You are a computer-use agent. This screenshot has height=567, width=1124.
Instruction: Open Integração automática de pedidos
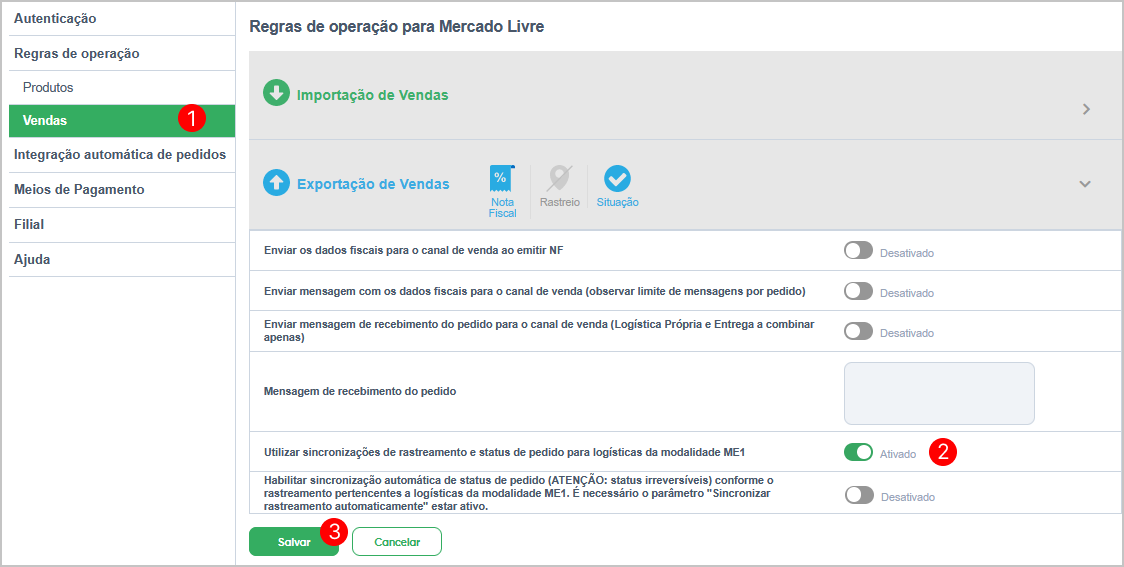(122, 155)
